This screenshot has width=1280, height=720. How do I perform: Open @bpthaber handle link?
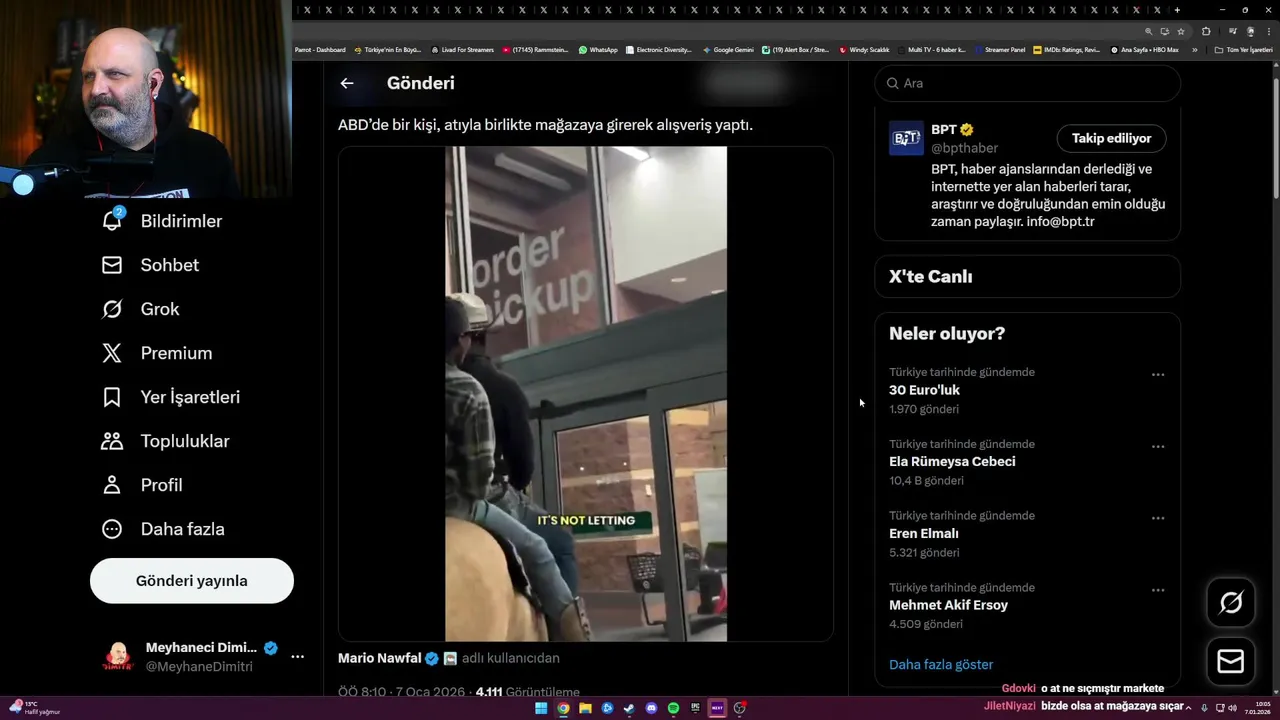964,148
